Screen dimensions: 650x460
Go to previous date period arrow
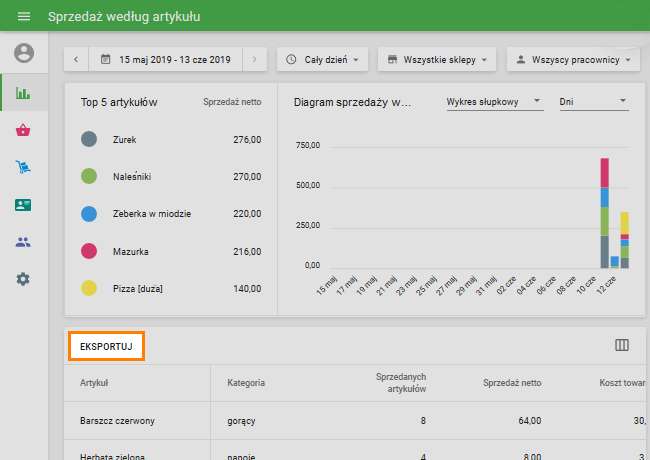[77, 60]
